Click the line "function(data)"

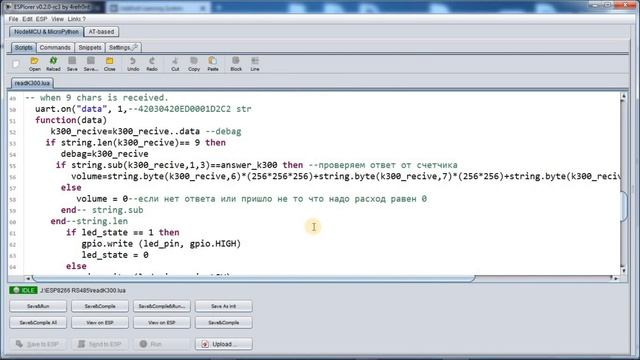point(71,120)
